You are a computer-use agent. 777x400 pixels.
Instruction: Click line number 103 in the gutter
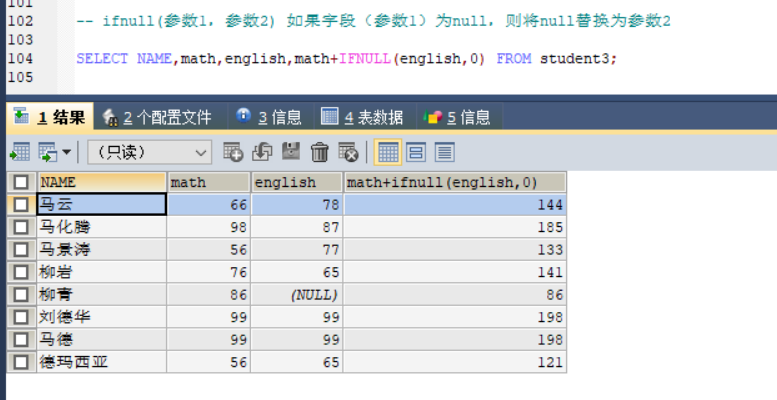coord(20,40)
